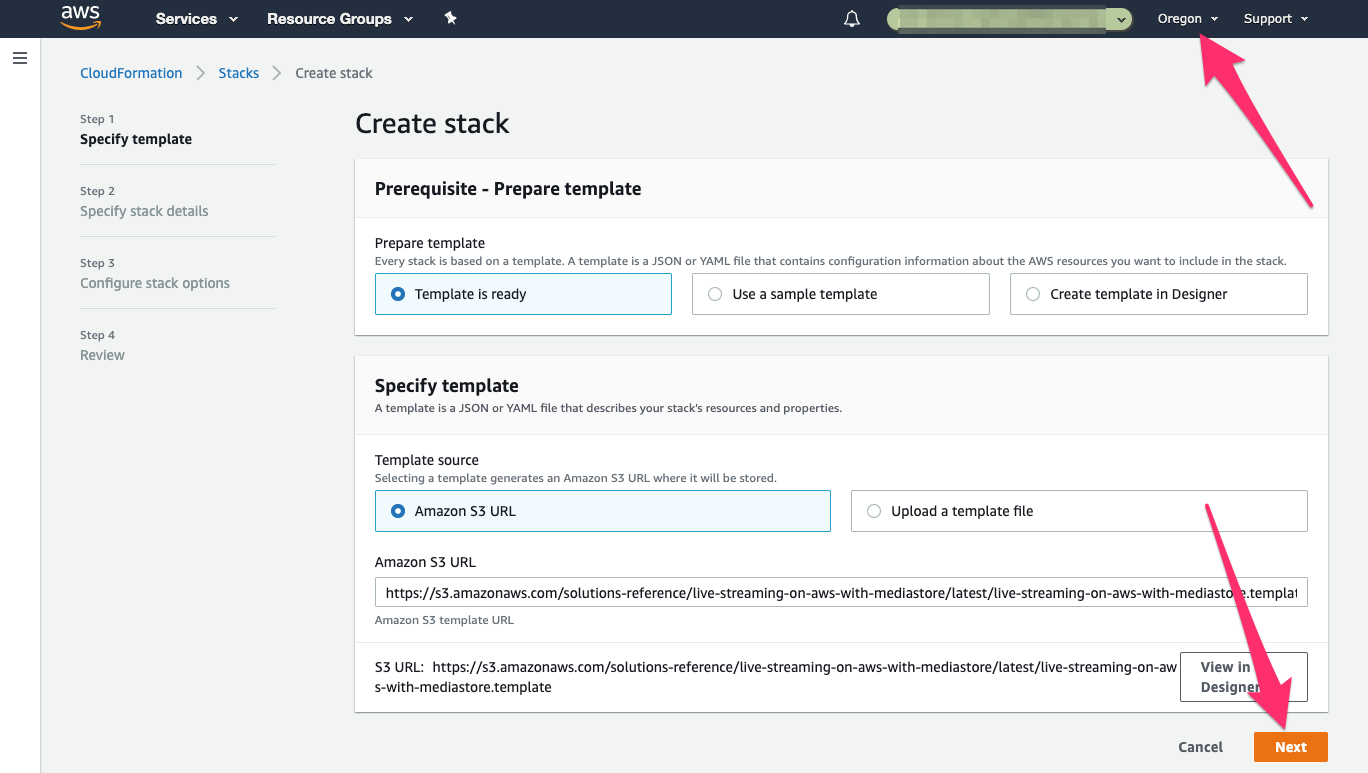Choose Upload a template file option
Screen dimensions: 1368x773
pos(1079,511)
